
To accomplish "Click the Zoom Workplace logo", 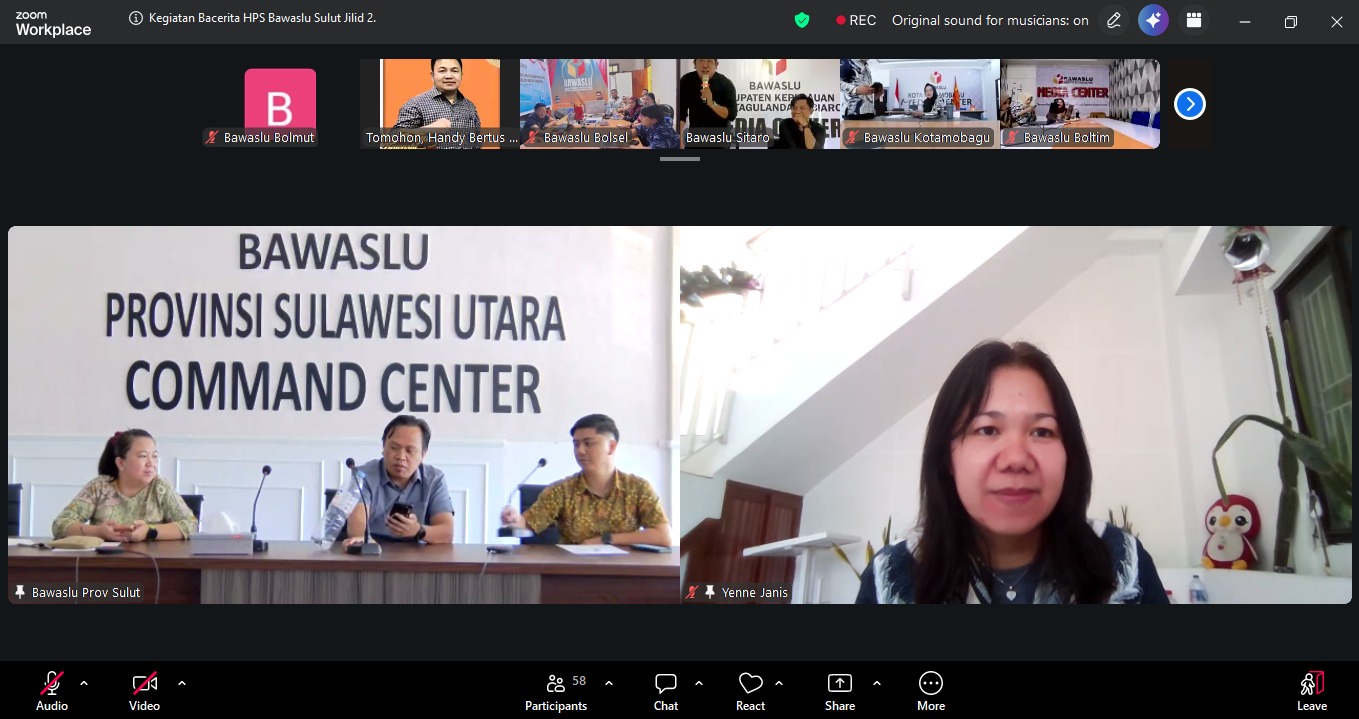I will pos(53,25).
